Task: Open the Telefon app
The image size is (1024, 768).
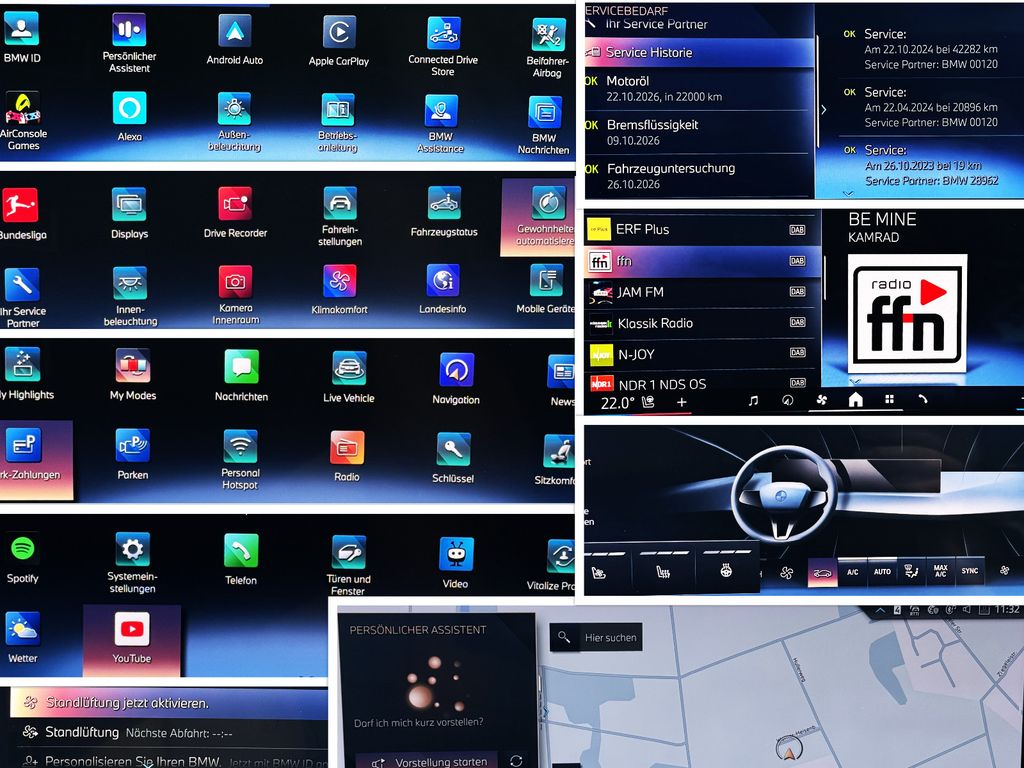Action: [x=241, y=560]
